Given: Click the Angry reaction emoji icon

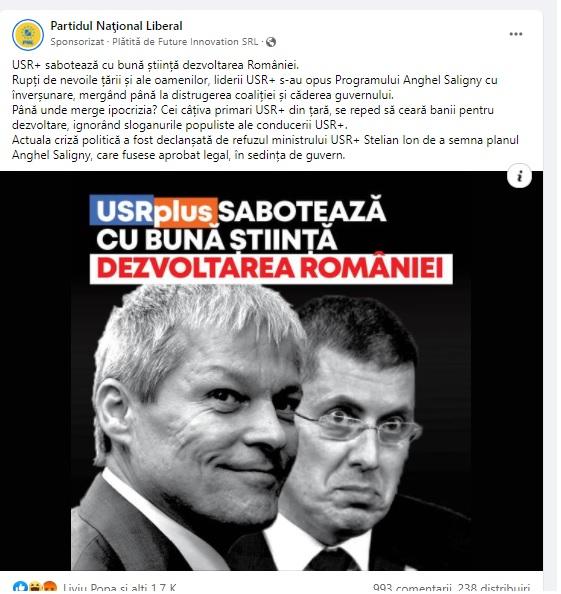Looking at the screenshot, I should [x=50, y=588].
